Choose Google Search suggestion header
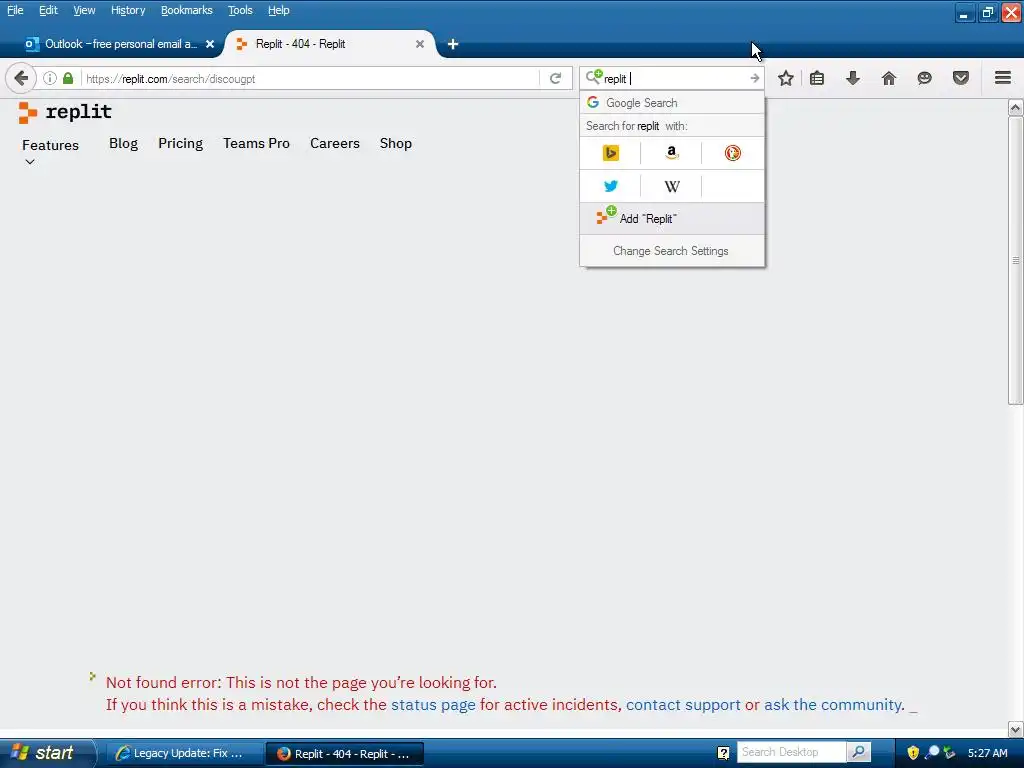The width and height of the screenshot is (1024, 768). [671, 103]
